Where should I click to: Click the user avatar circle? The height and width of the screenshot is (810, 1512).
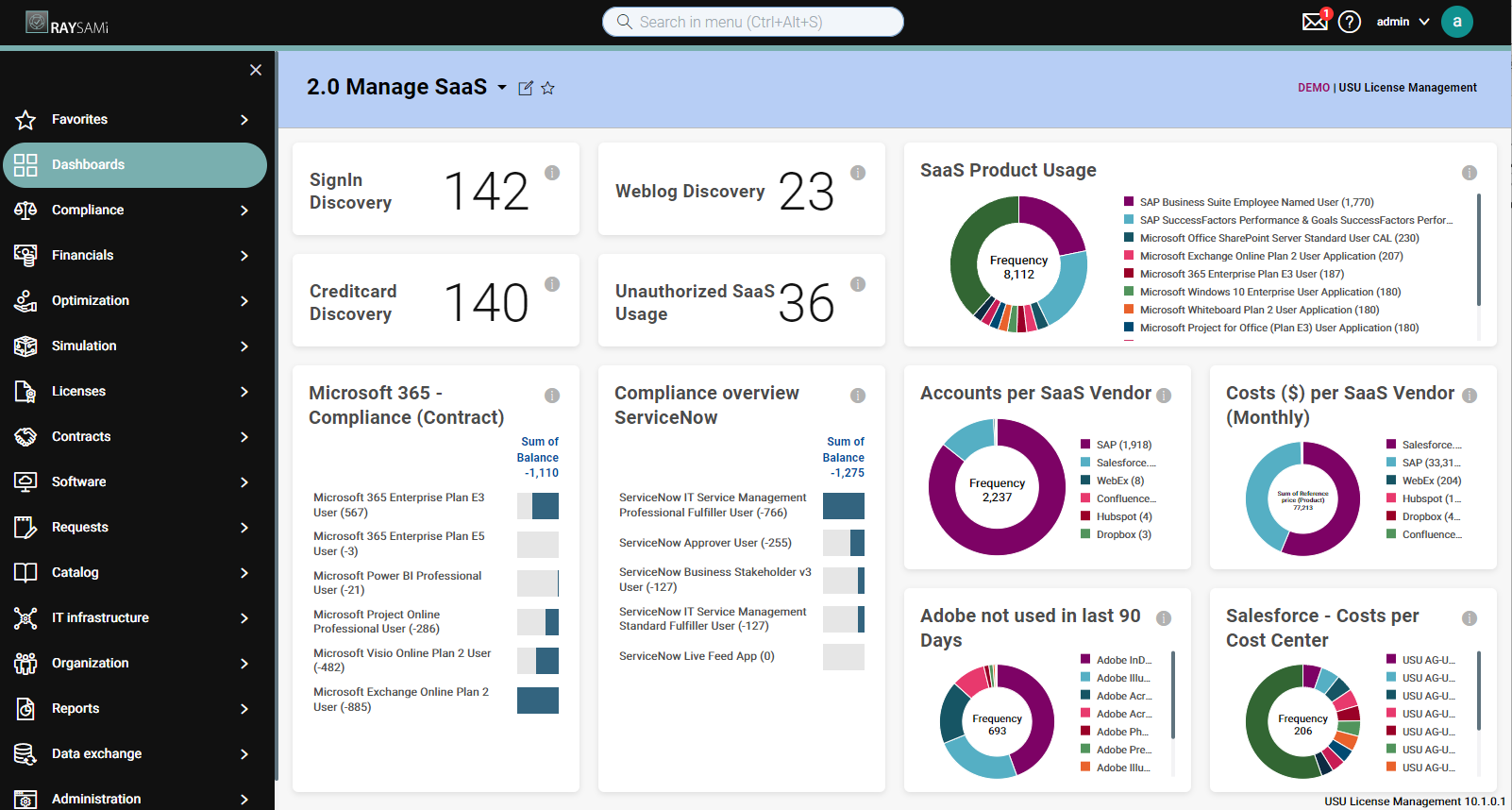(x=1456, y=22)
